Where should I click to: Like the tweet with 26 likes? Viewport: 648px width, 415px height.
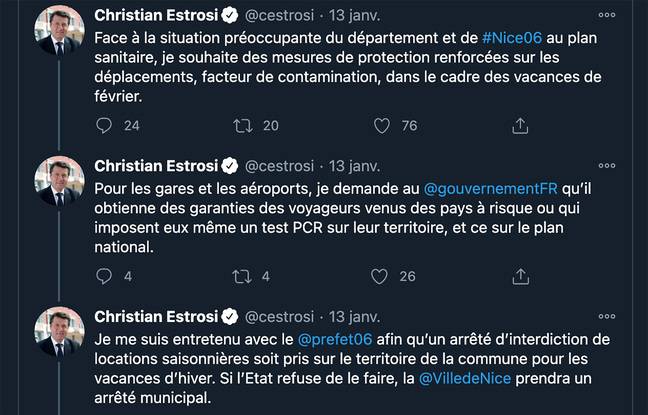pos(381,276)
